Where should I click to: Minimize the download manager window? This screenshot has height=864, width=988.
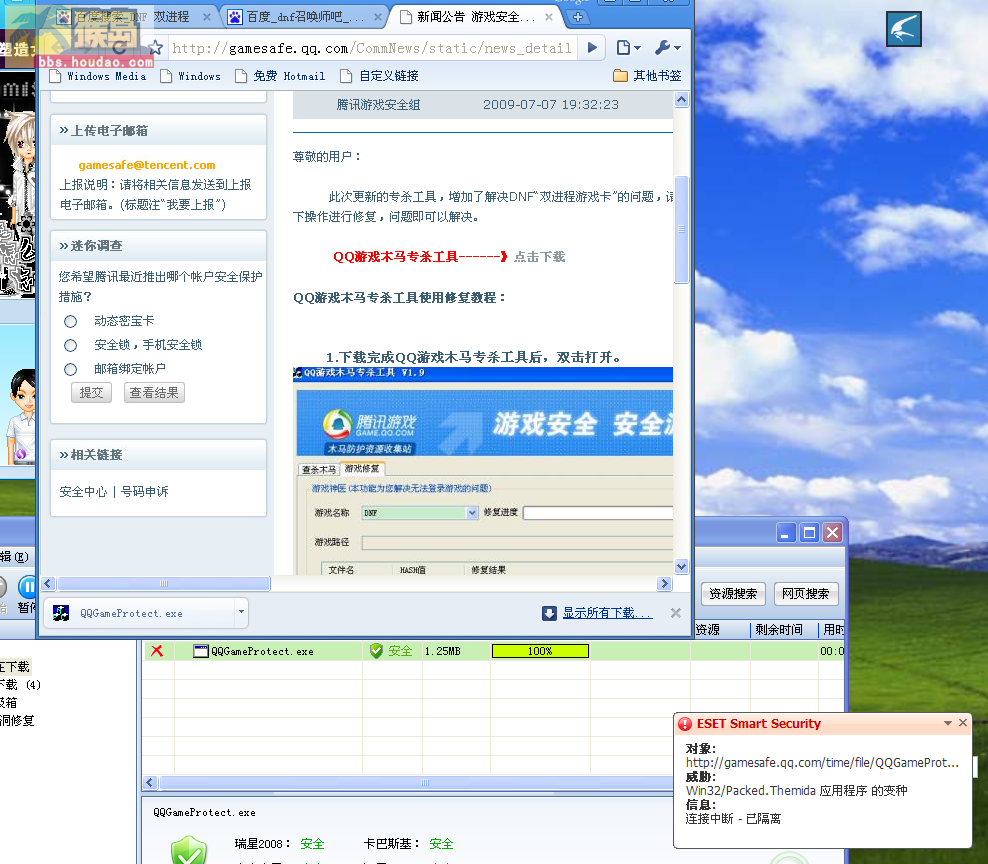(785, 533)
